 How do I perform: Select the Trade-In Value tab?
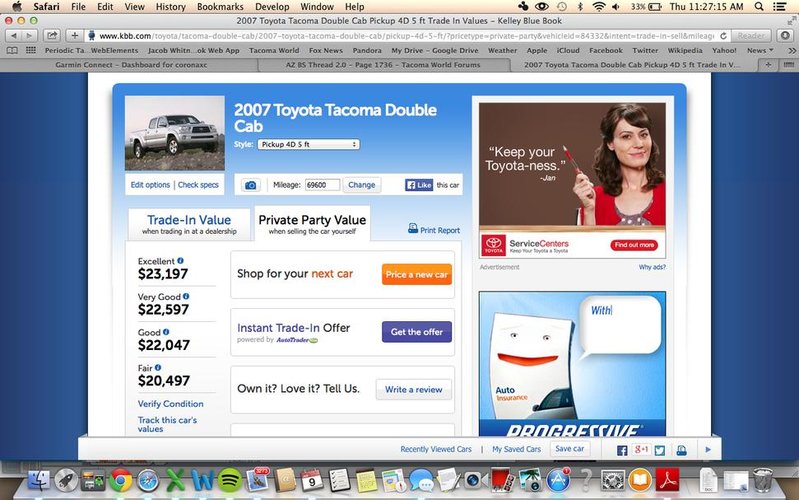tap(189, 224)
